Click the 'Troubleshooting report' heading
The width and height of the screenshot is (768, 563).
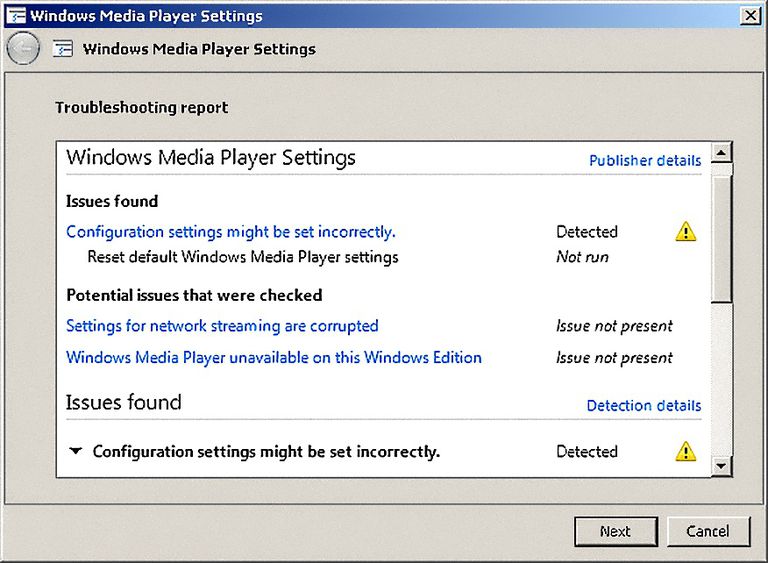coord(142,107)
